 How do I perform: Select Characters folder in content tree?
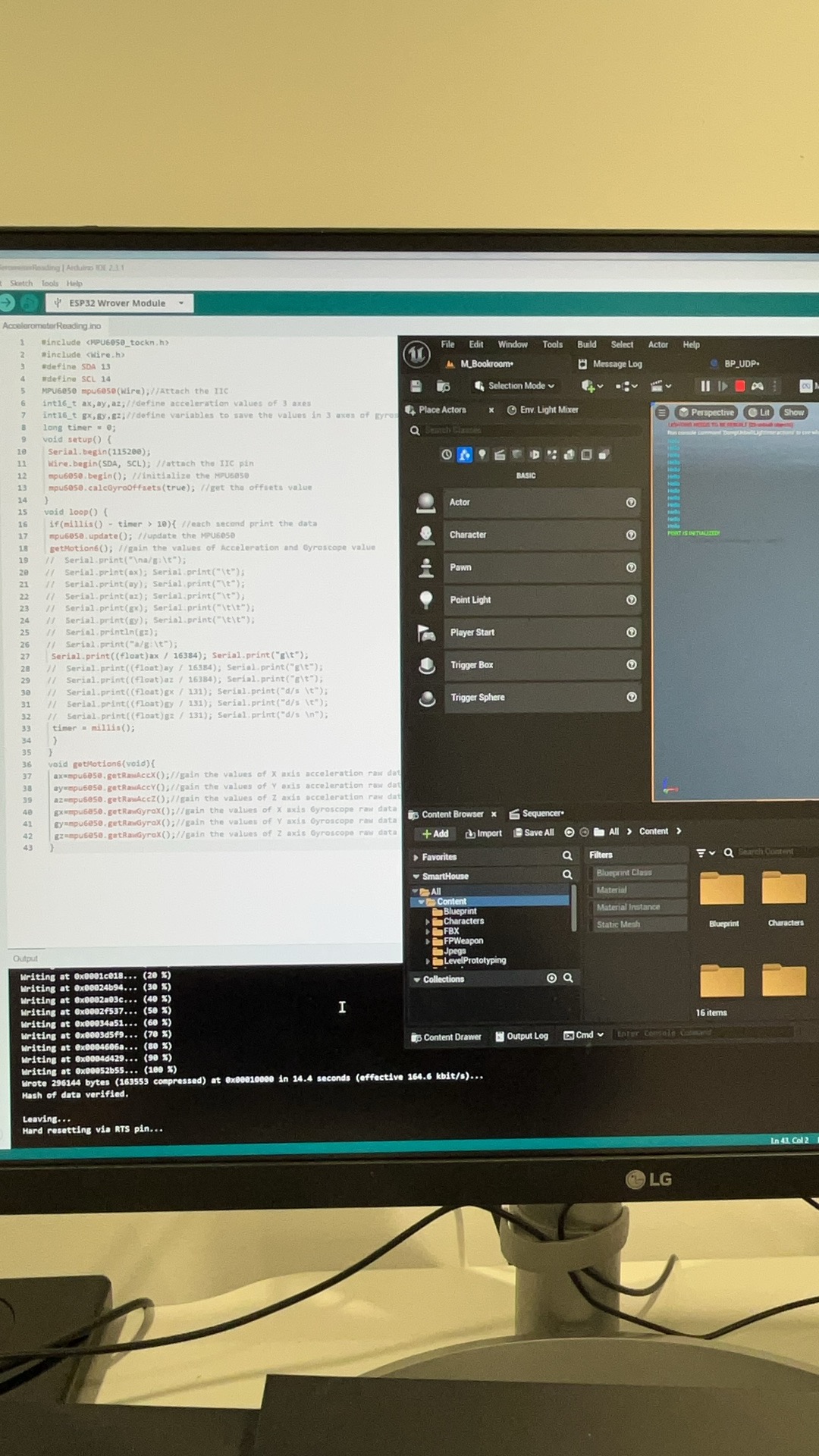tap(463, 921)
